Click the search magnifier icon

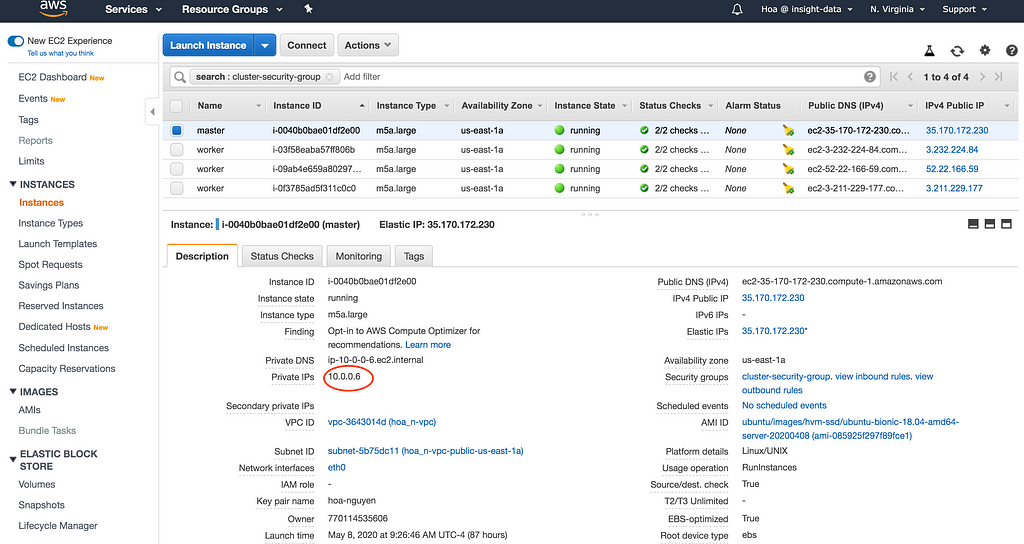(180, 77)
